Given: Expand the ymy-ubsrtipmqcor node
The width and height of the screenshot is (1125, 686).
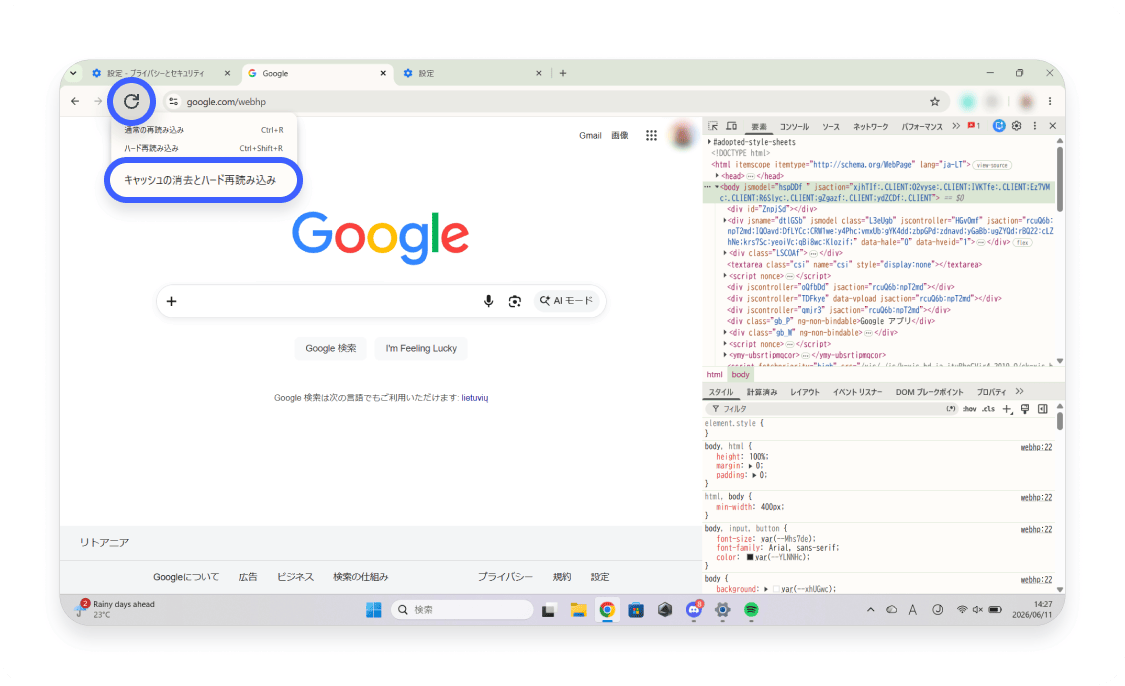Looking at the screenshot, I should click(x=725, y=355).
